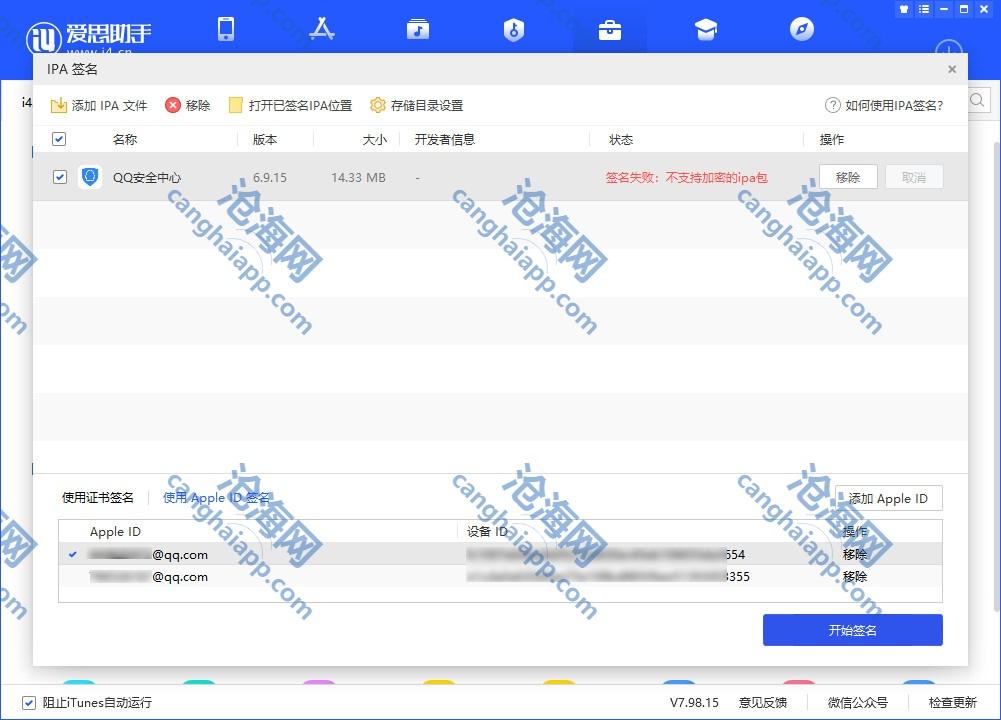Toggle 阻止iTunes自动运行 checkbox

tap(29, 702)
